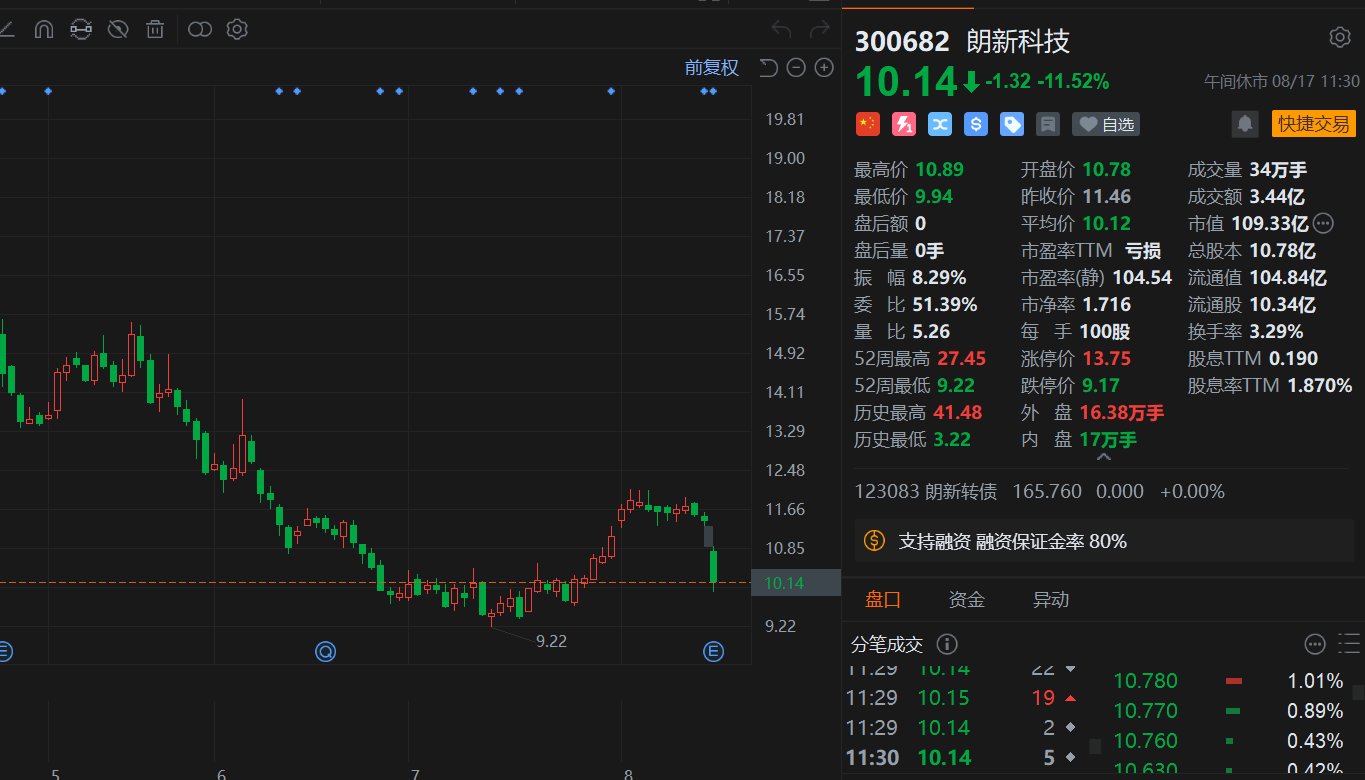
Task: Select the magnet snap drawing tool
Action: 43,29
